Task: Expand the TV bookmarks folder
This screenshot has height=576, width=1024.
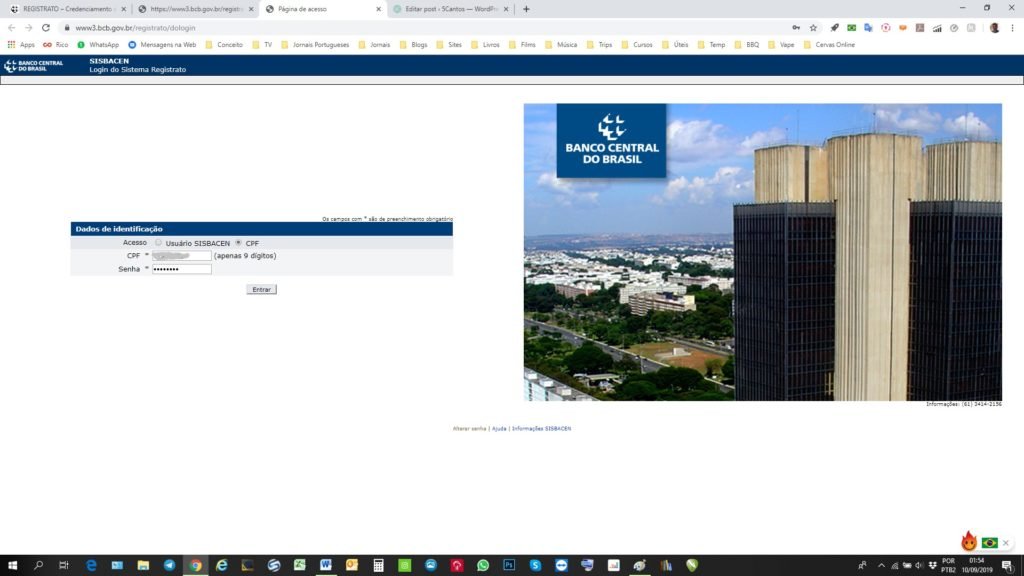Action: (262, 44)
